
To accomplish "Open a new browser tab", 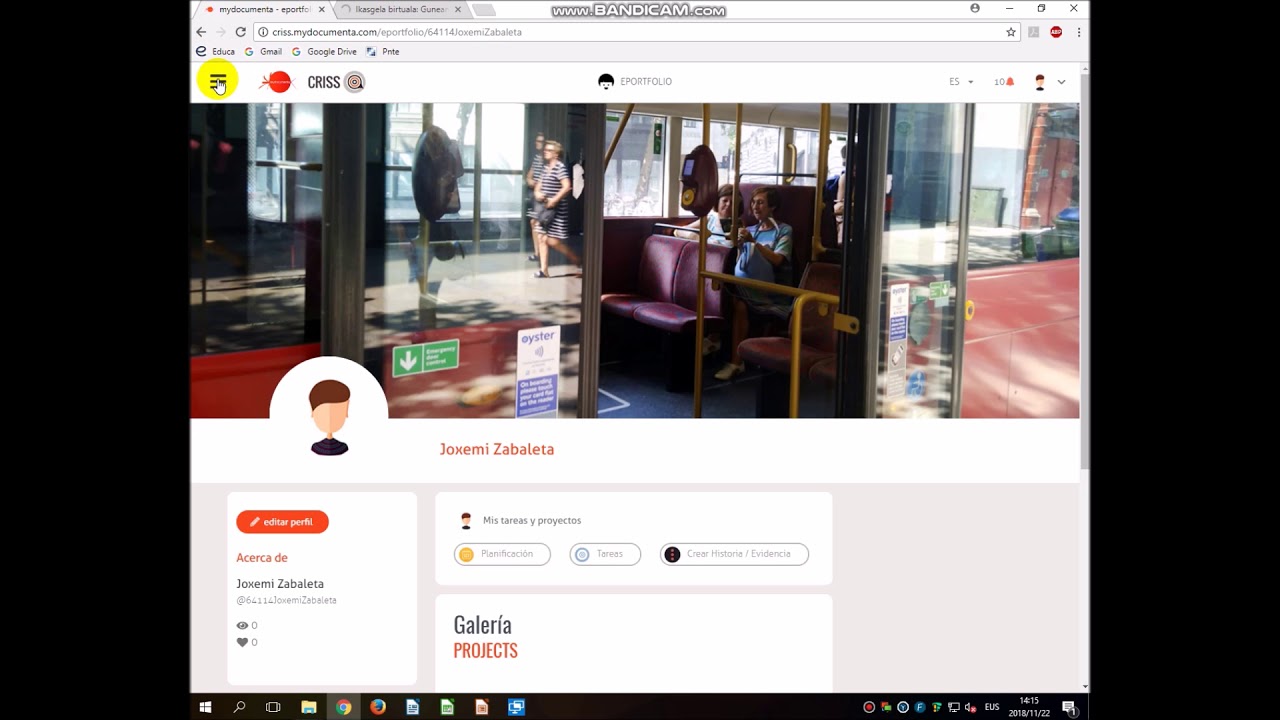I will [x=483, y=9].
